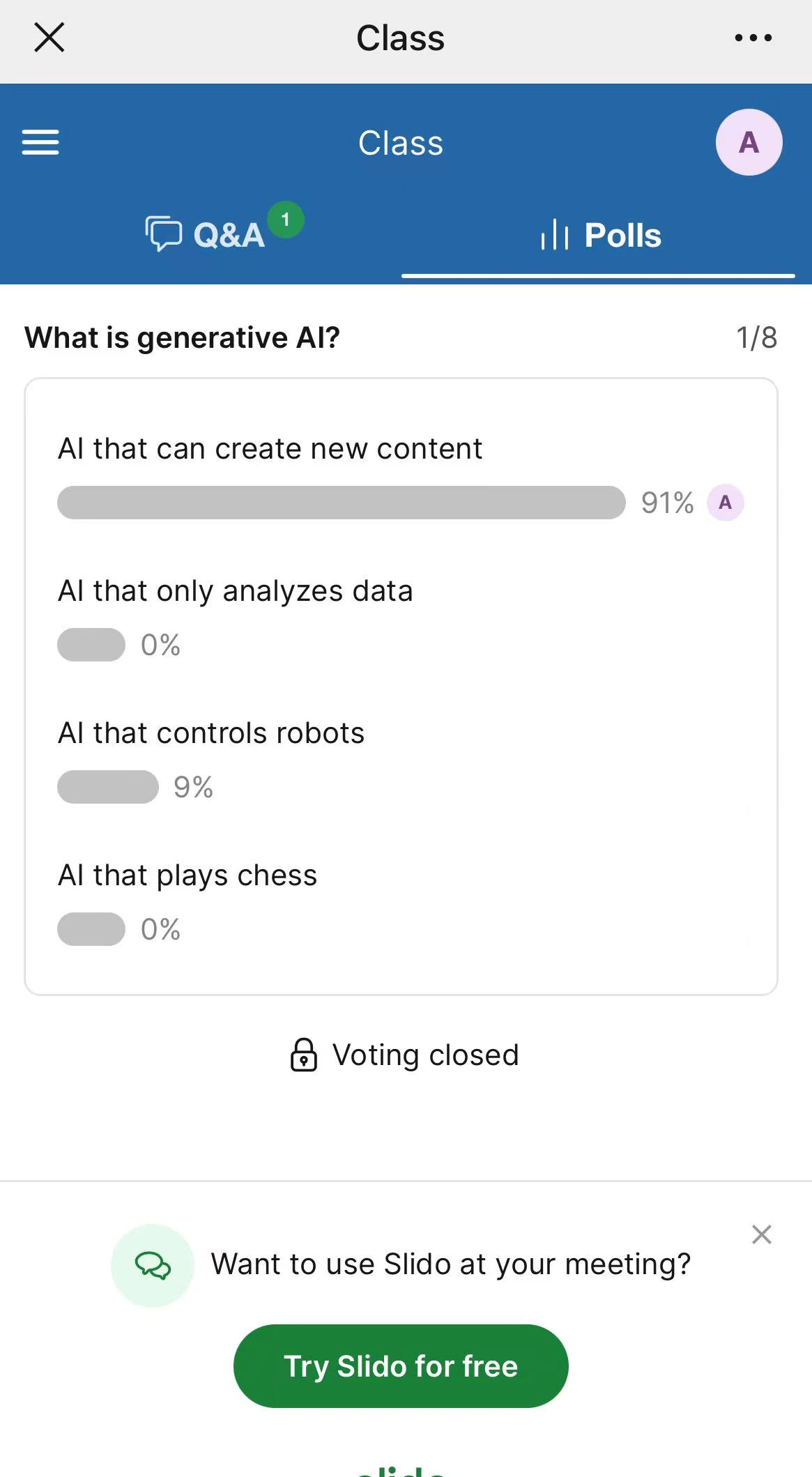The height and width of the screenshot is (1477, 812).
Task: Close the Class page with X icon
Action: [x=49, y=38]
